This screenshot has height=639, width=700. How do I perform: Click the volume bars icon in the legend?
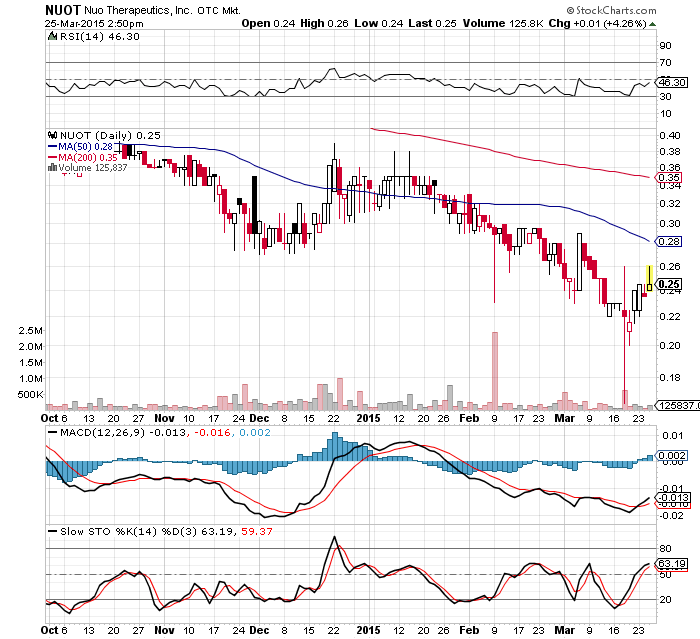(52, 167)
